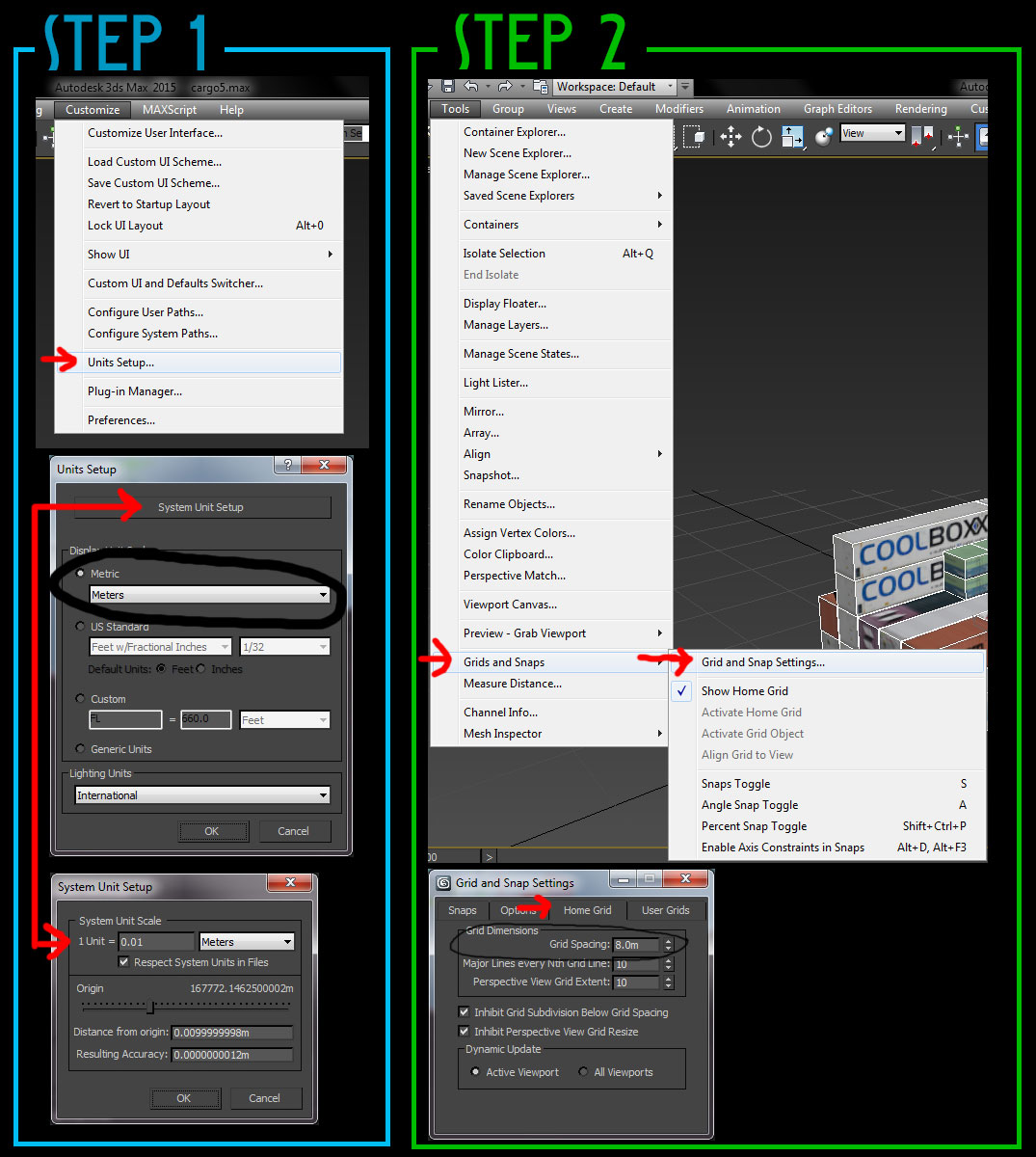The width and height of the screenshot is (1036, 1157).
Task: Open the View reference coordinate dropdown
Action: tap(872, 133)
